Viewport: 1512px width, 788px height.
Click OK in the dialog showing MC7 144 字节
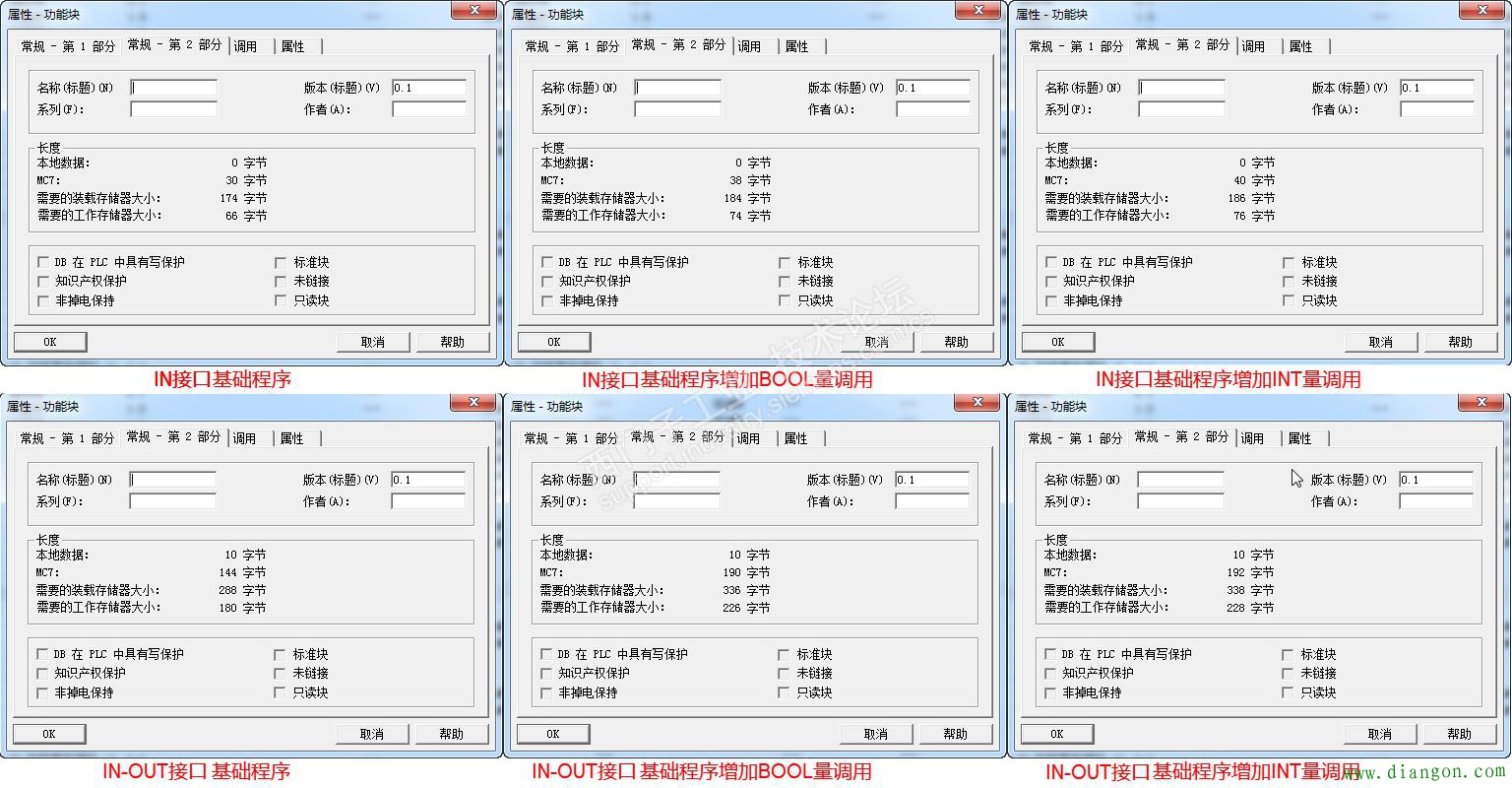pos(49,734)
